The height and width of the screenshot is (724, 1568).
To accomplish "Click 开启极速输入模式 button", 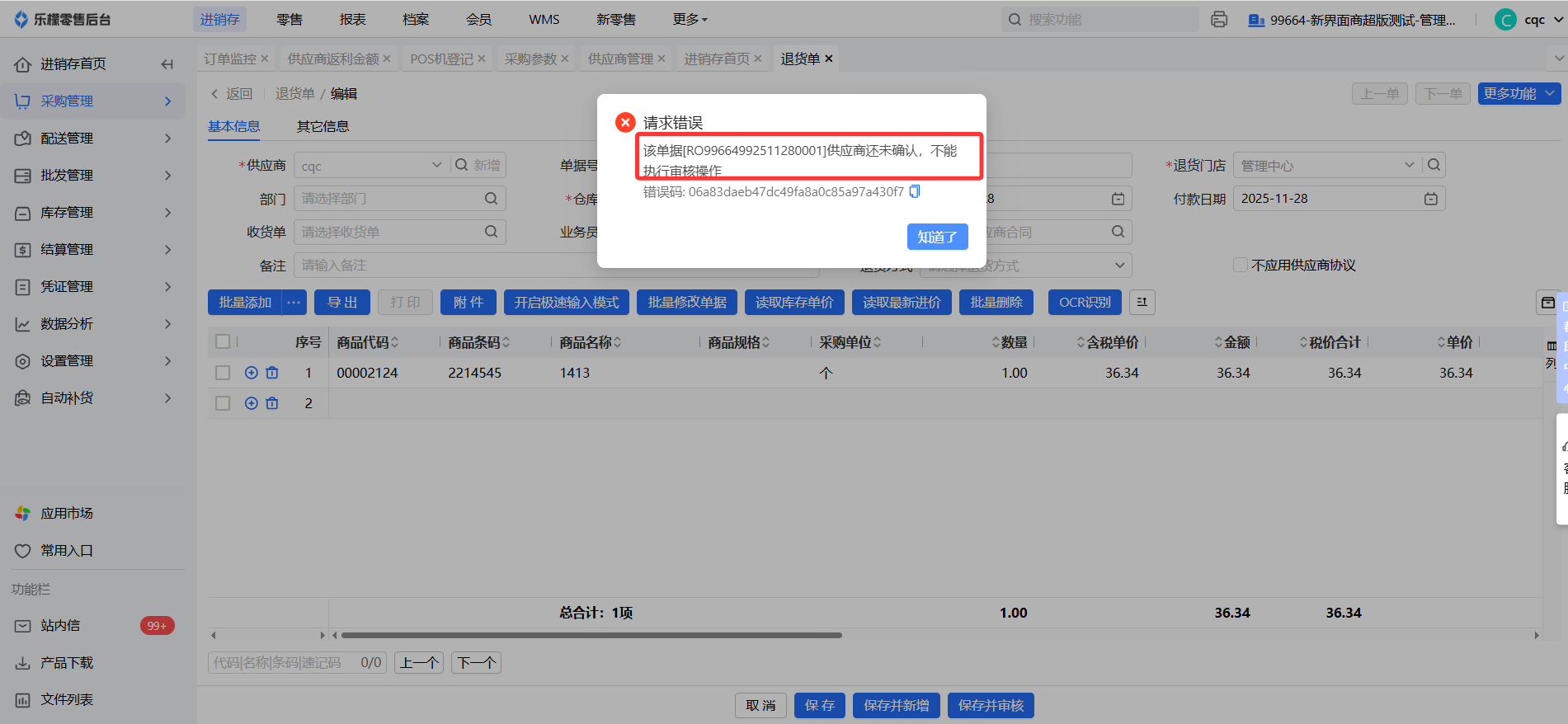I will (x=567, y=303).
